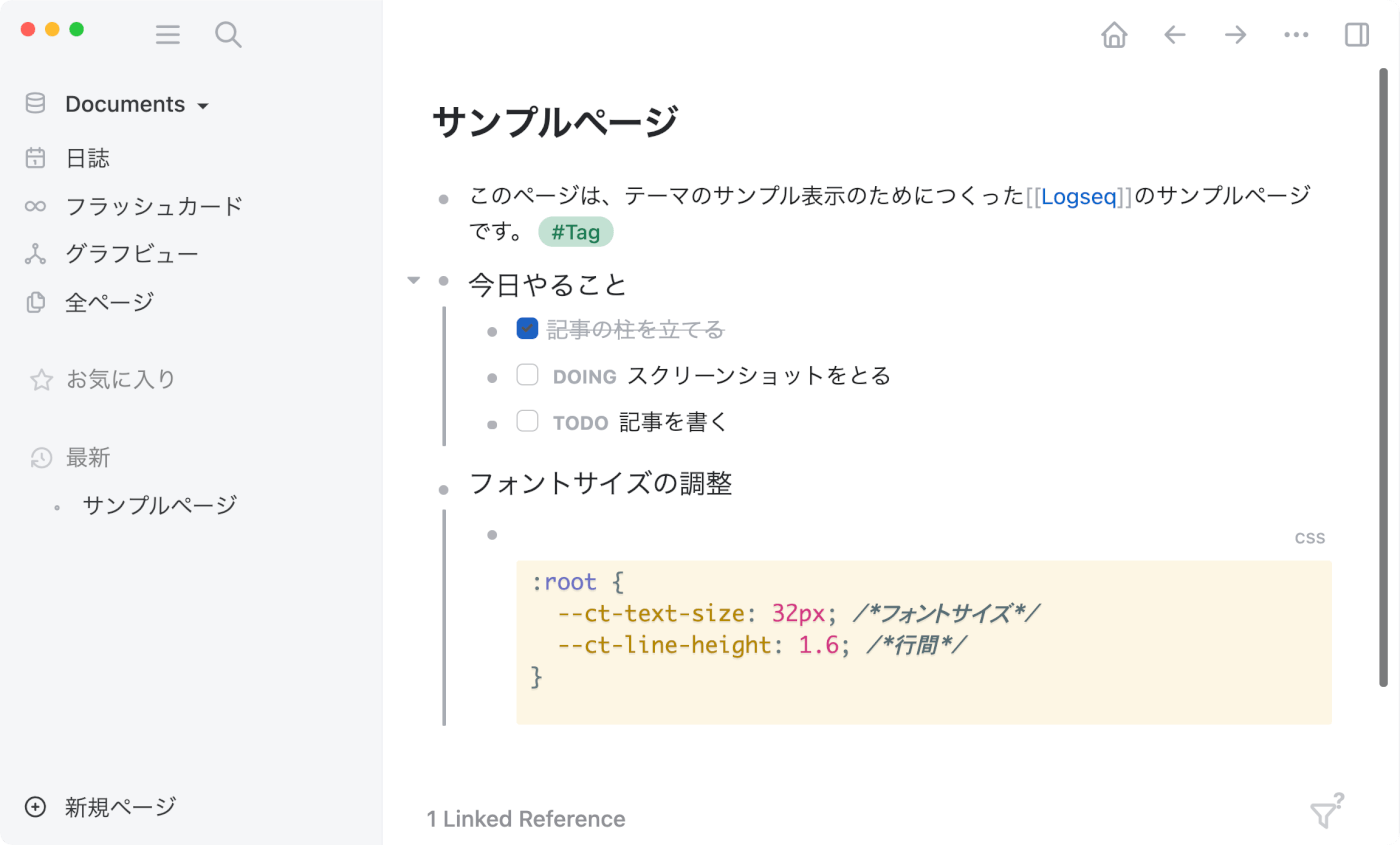1400x845 pixels.
Task: Open the Documents graph switcher dropdown
Action: tap(203, 104)
